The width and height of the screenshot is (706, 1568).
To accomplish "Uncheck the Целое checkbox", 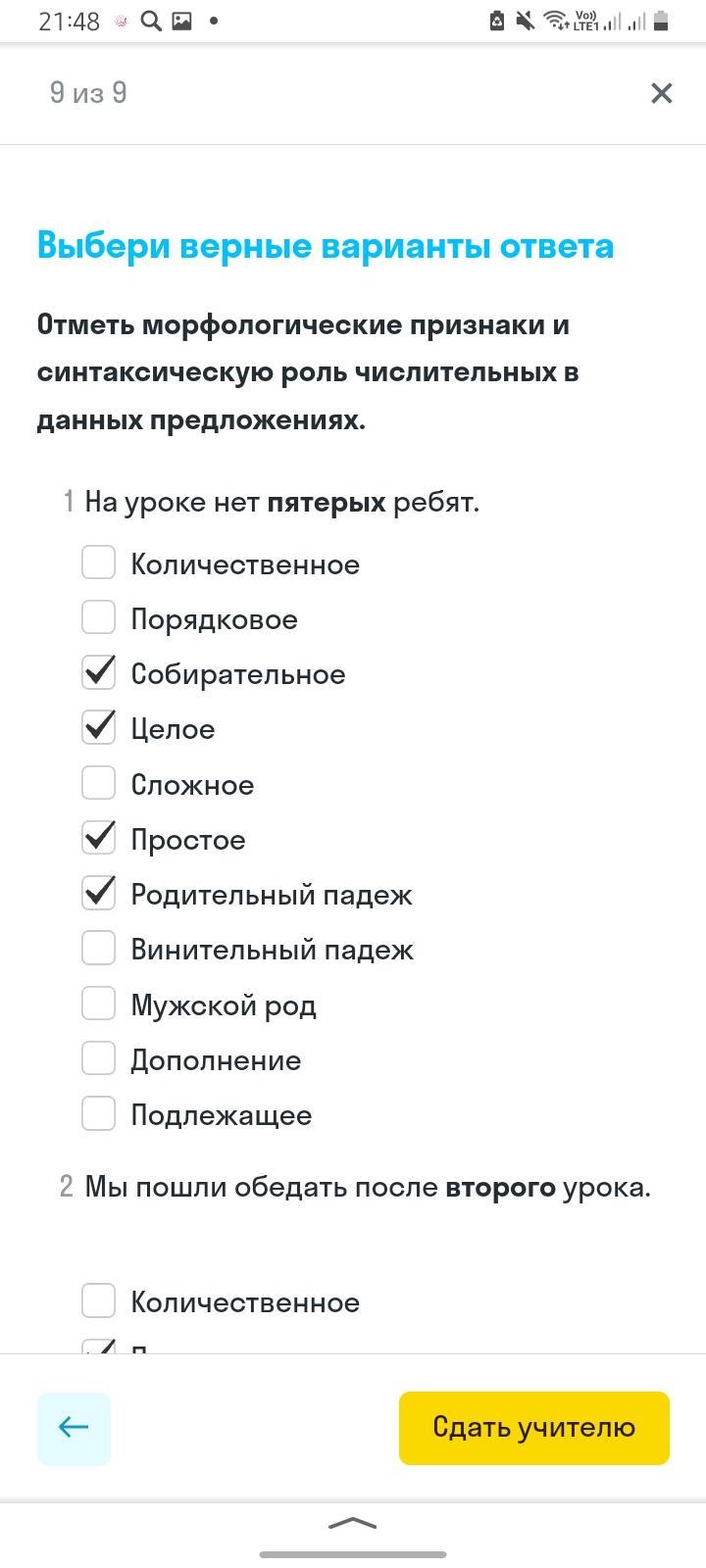I will pyautogui.click(x=98, y=728).
